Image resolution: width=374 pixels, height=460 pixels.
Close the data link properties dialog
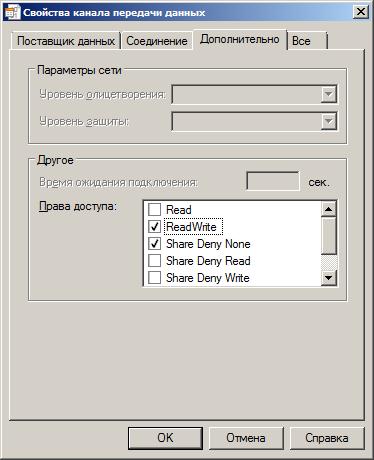point(361,12)
